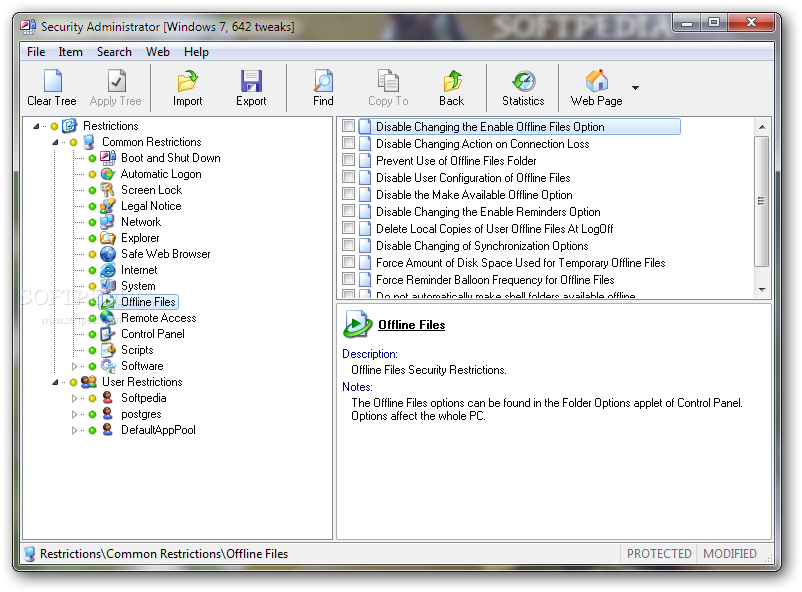Click the Clear Tree toolbar icon
The width and height of the screenshot is (802, 592).
point(52,81)
